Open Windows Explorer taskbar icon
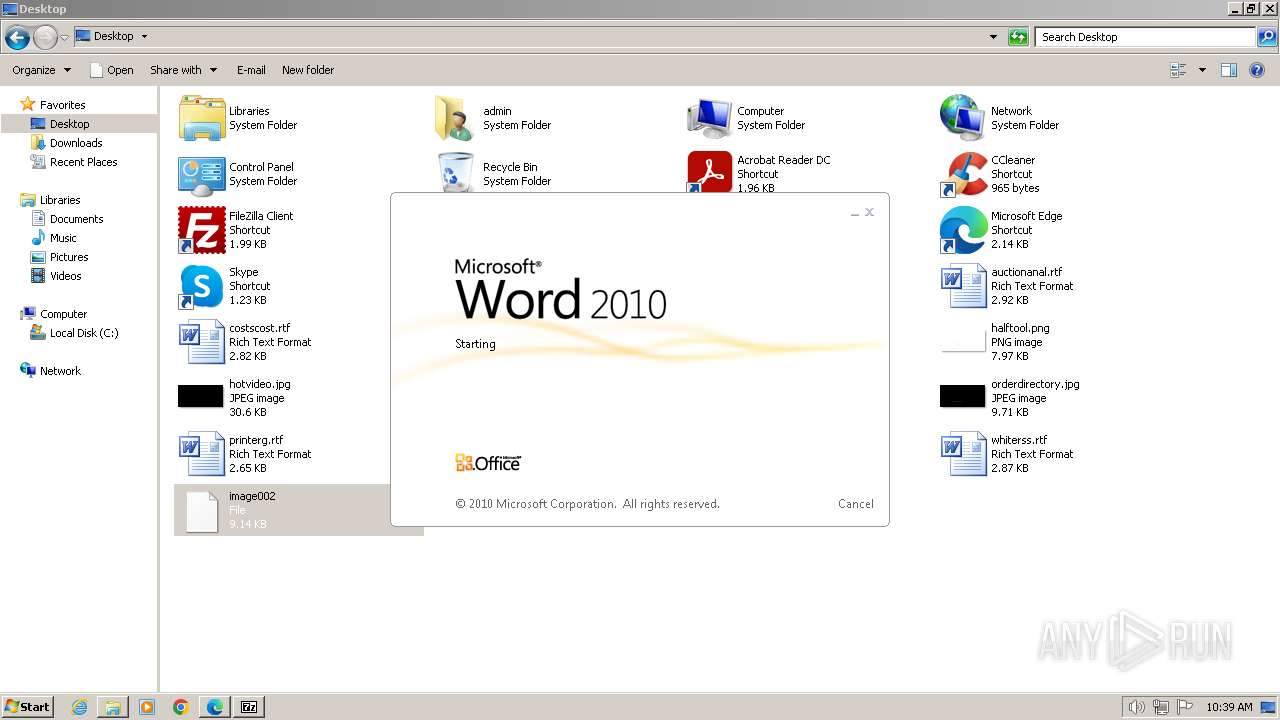Viewport: 1280px width, 720px height. (x=113, y=707)
